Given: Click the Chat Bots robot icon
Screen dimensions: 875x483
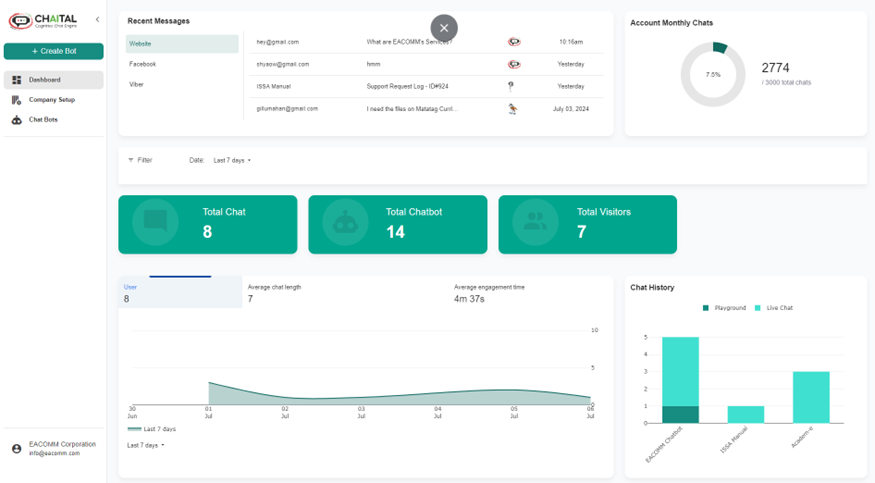Looking at the screenshot, I should click(17, 120).
